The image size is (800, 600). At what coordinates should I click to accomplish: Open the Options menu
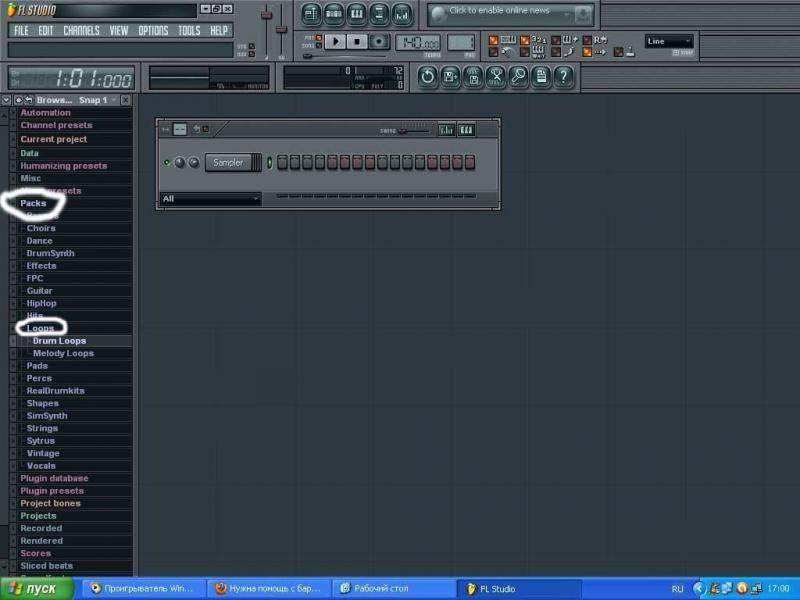[153, 31]
